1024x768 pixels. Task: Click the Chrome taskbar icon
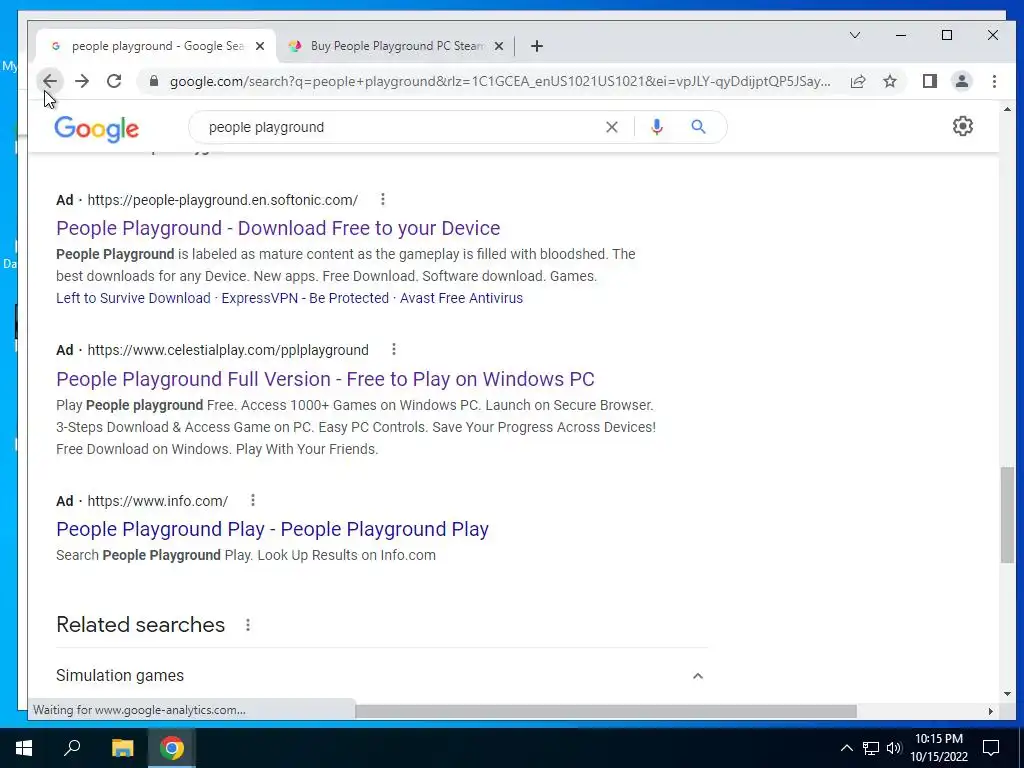coord(172,748)
